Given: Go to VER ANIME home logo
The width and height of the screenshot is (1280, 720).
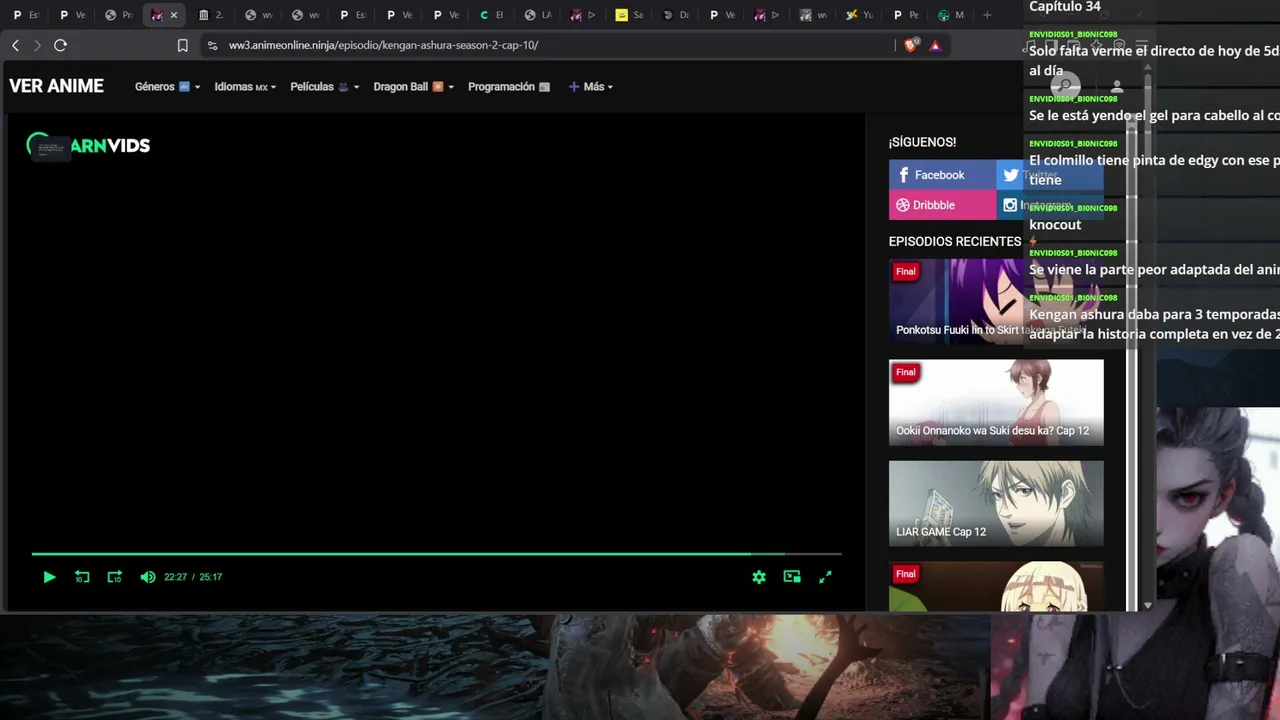Looking at the screenshot, I should coord(56,86).
